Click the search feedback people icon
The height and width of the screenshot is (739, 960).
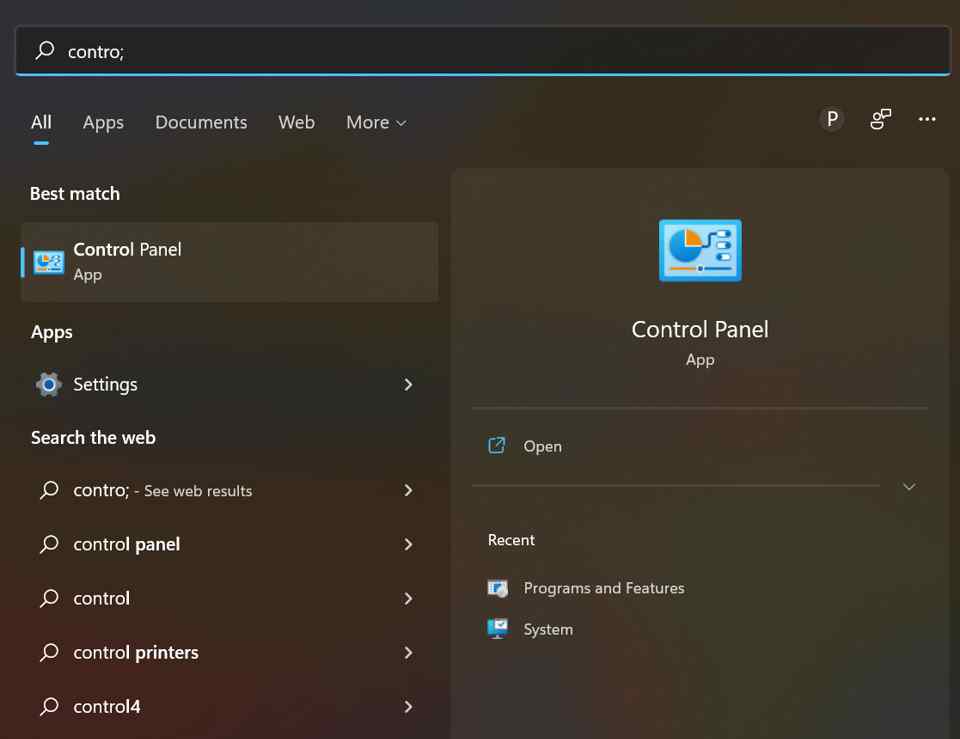coord(880,118)
